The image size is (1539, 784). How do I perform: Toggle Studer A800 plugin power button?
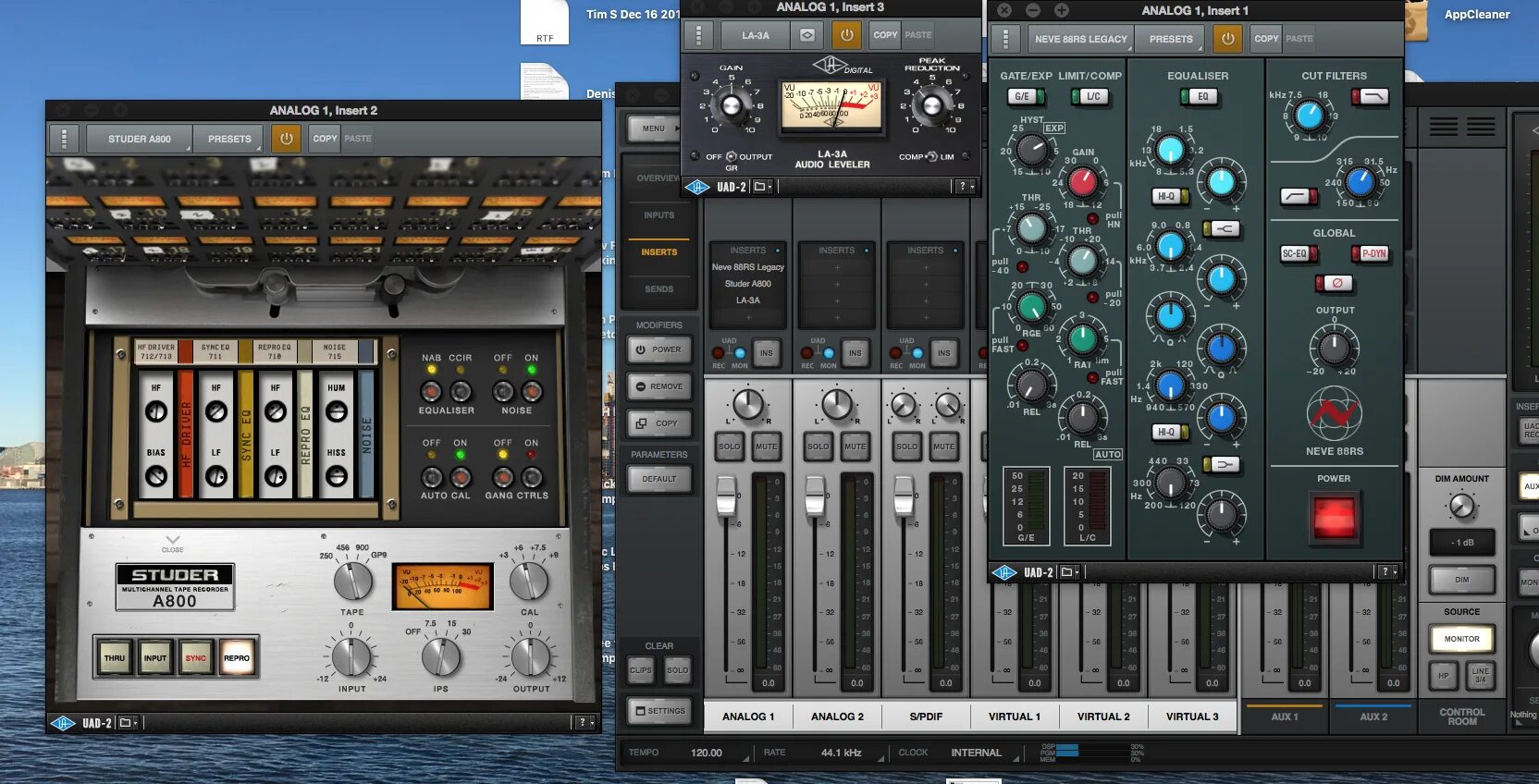[287, 139]
